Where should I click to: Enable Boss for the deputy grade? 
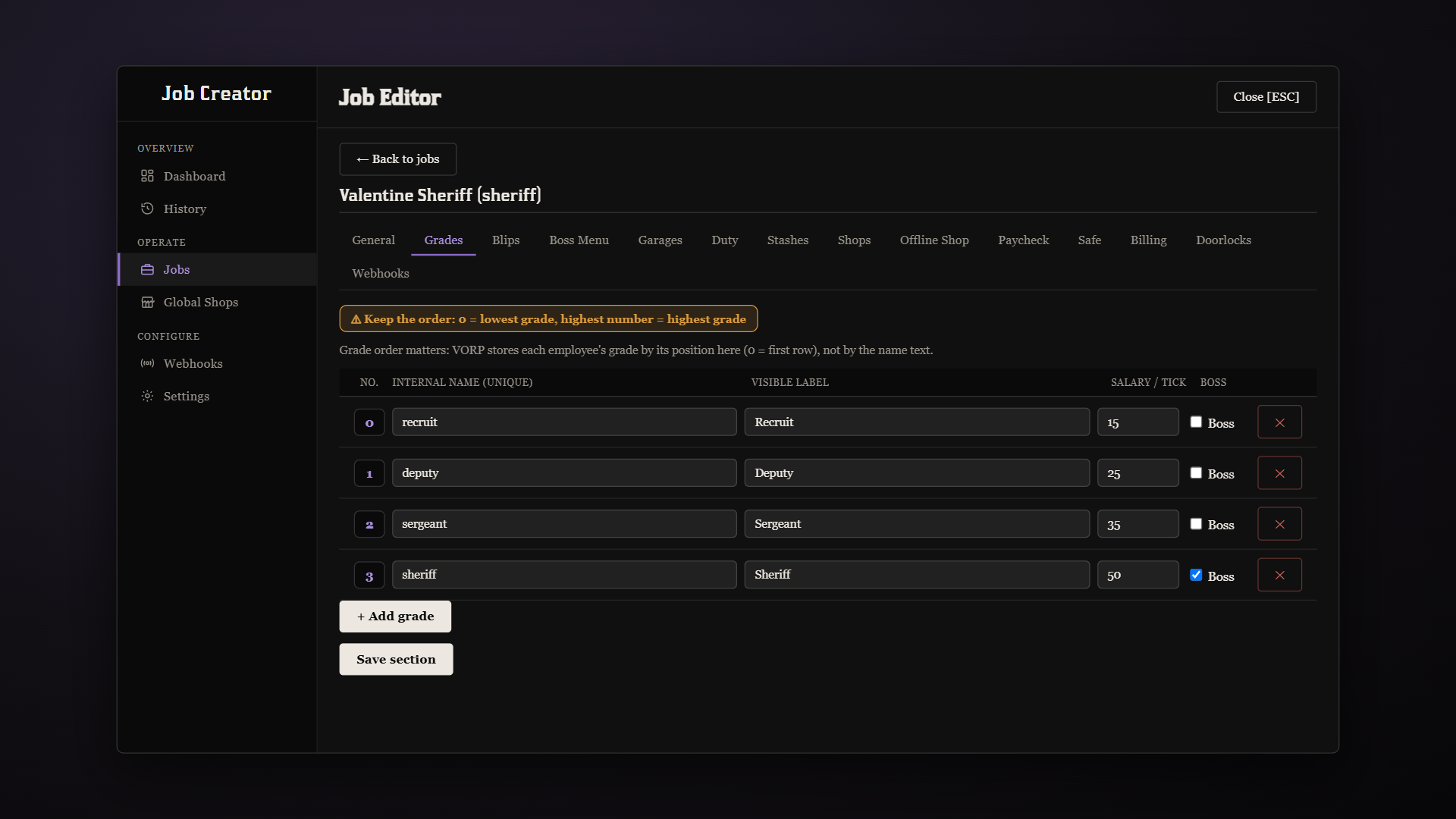click(1196, 472)
